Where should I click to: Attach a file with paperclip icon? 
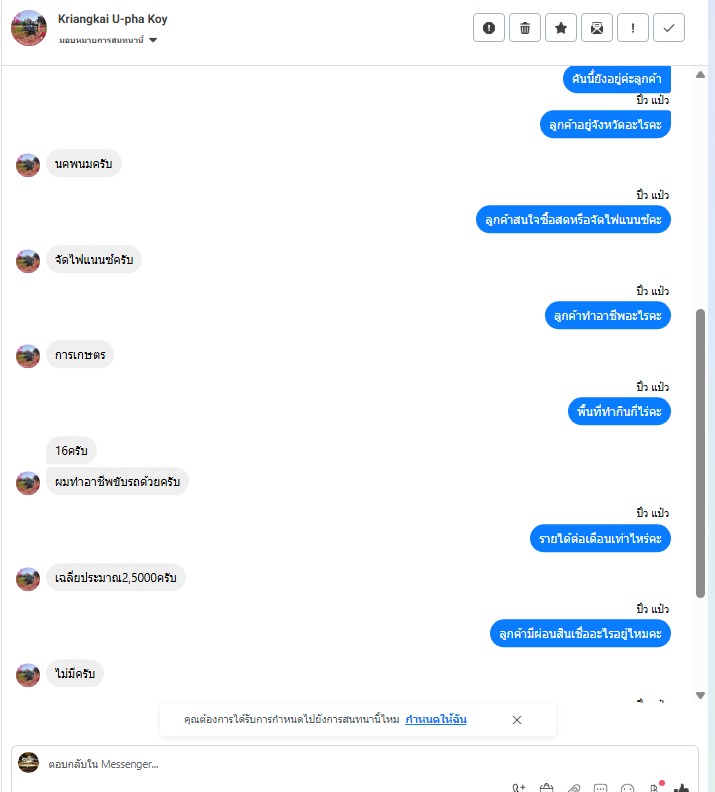(x=574, y=788)
